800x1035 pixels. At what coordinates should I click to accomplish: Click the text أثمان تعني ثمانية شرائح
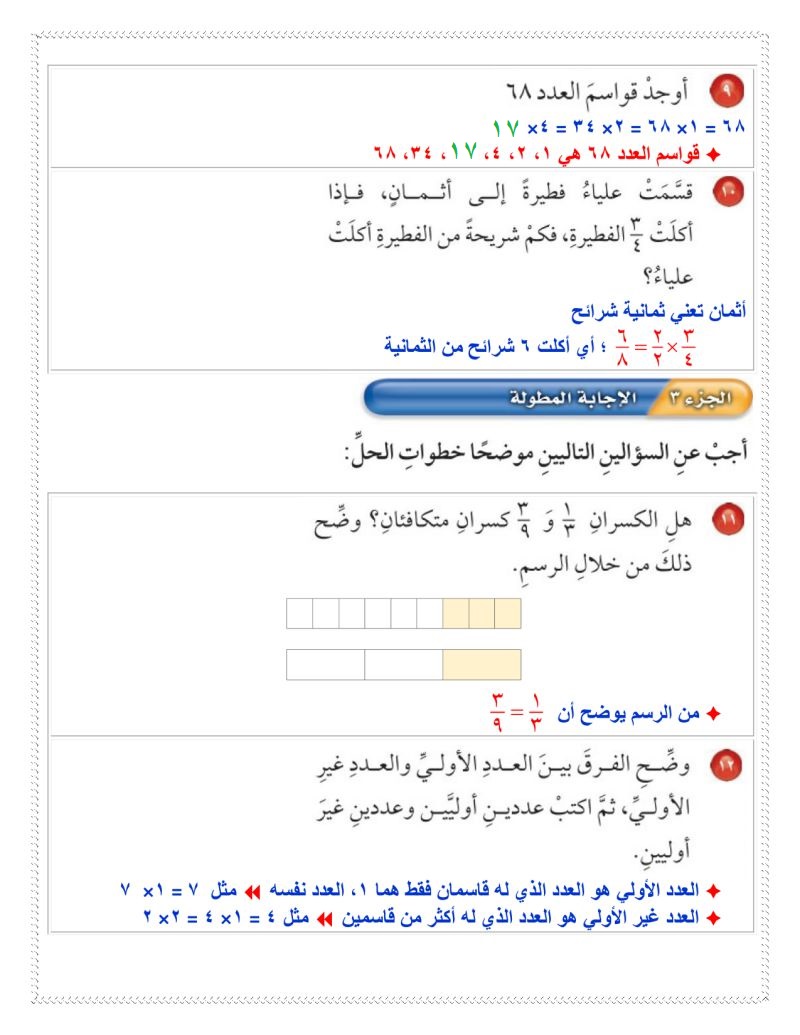pyautogui.click(x=658, y=311)
